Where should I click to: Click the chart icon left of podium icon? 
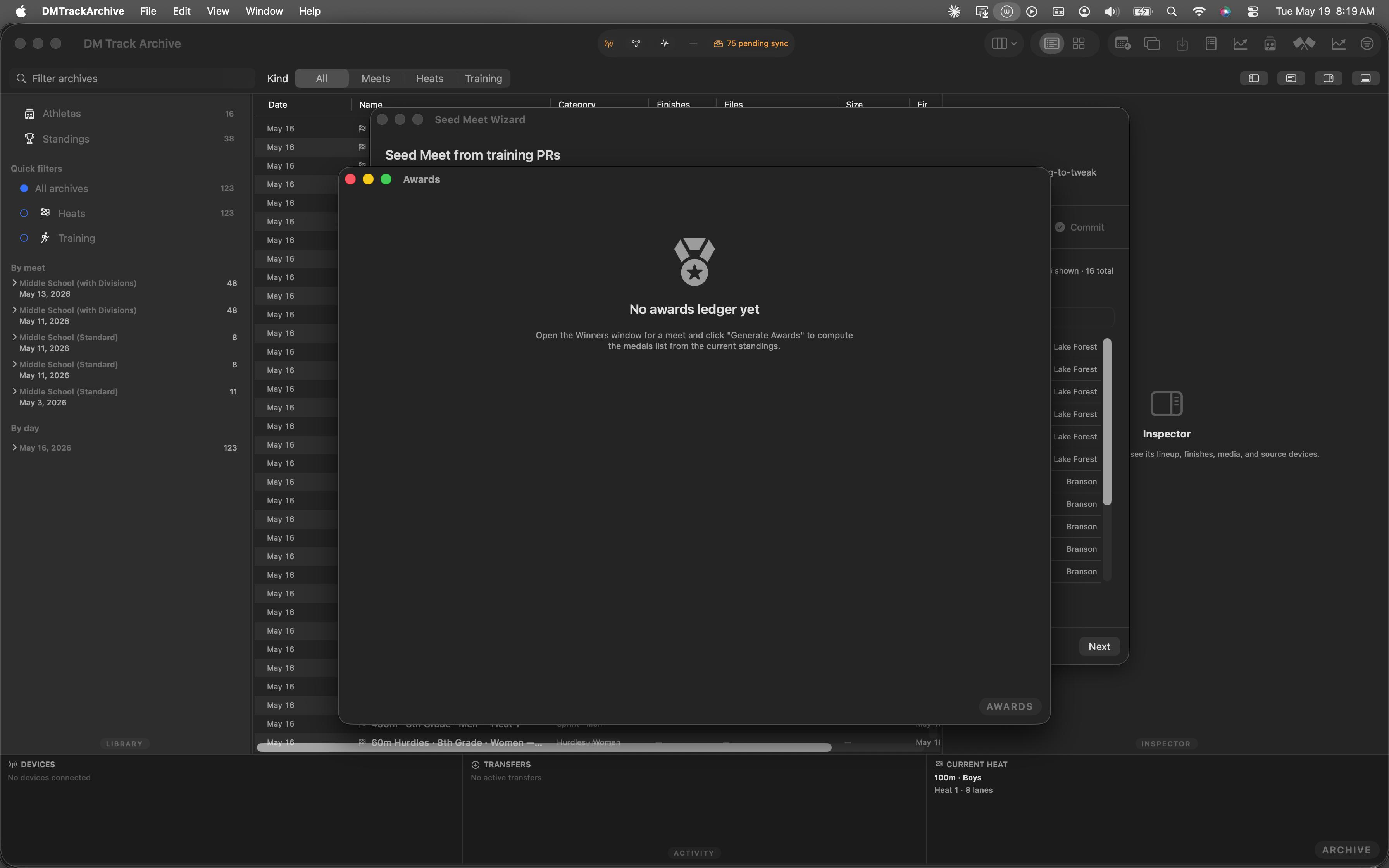[1240, 44]
